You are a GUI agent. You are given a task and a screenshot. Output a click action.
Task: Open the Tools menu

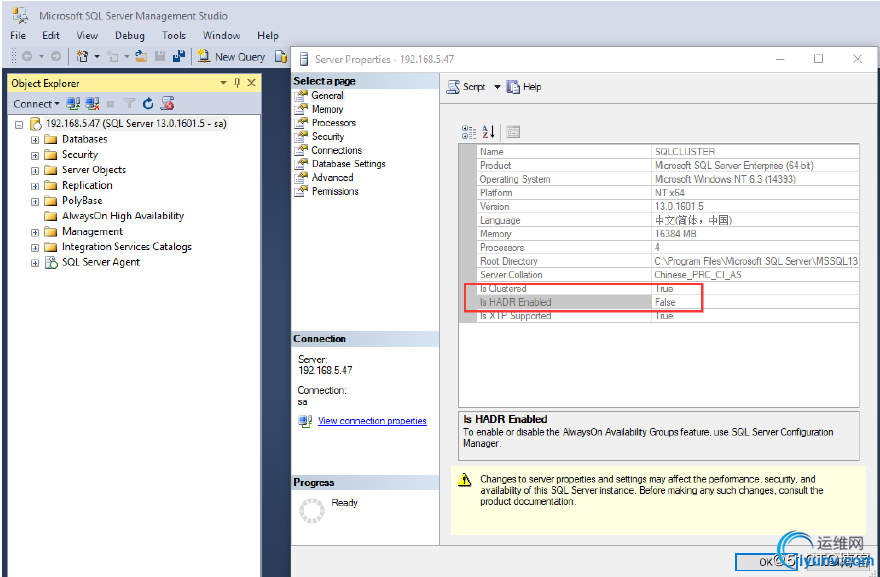[173, 35]
